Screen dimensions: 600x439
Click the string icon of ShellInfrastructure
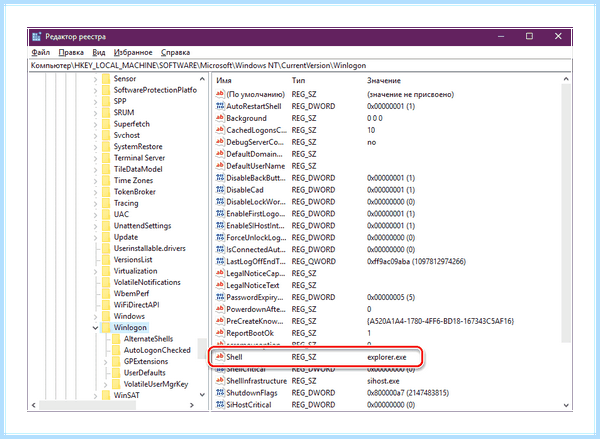coord(220,381)
